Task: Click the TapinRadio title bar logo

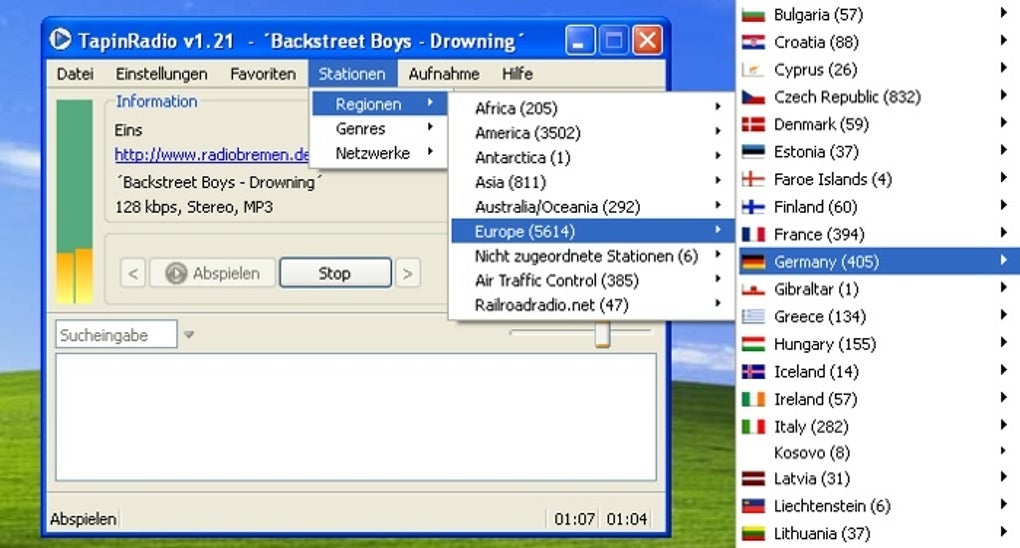Action: 60,40
